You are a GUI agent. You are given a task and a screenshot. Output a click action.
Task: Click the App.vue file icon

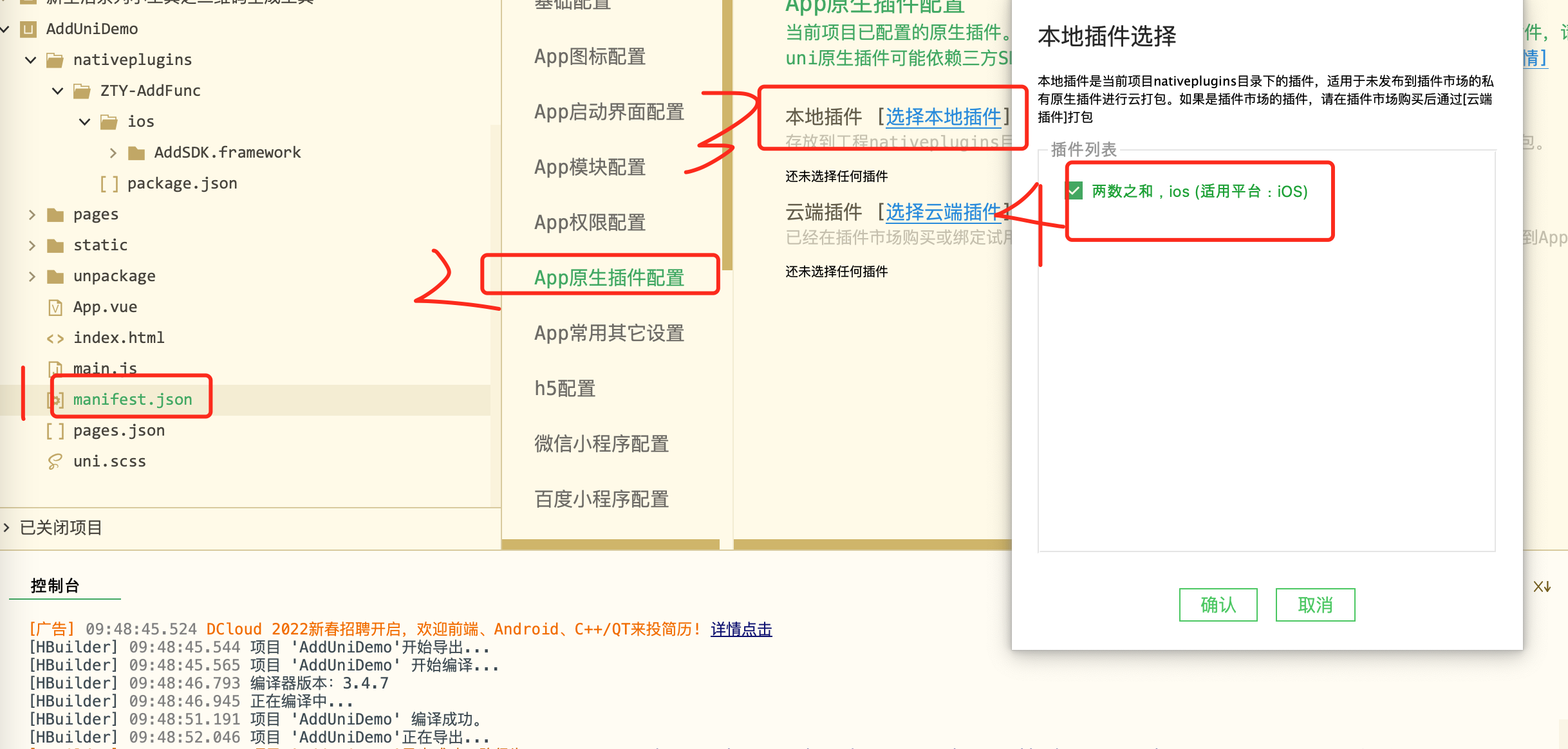(55, 308)
